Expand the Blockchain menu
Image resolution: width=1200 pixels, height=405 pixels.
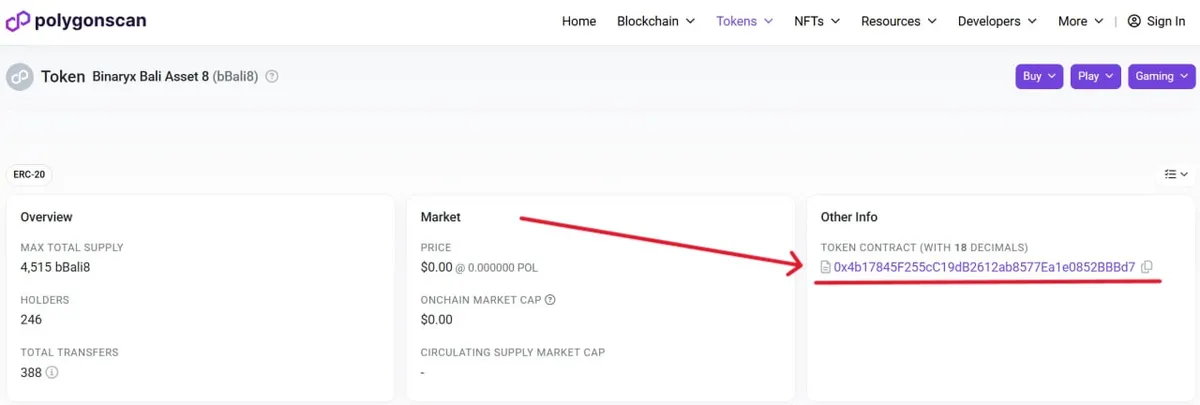pyautogui.click(x=655, y=21)
